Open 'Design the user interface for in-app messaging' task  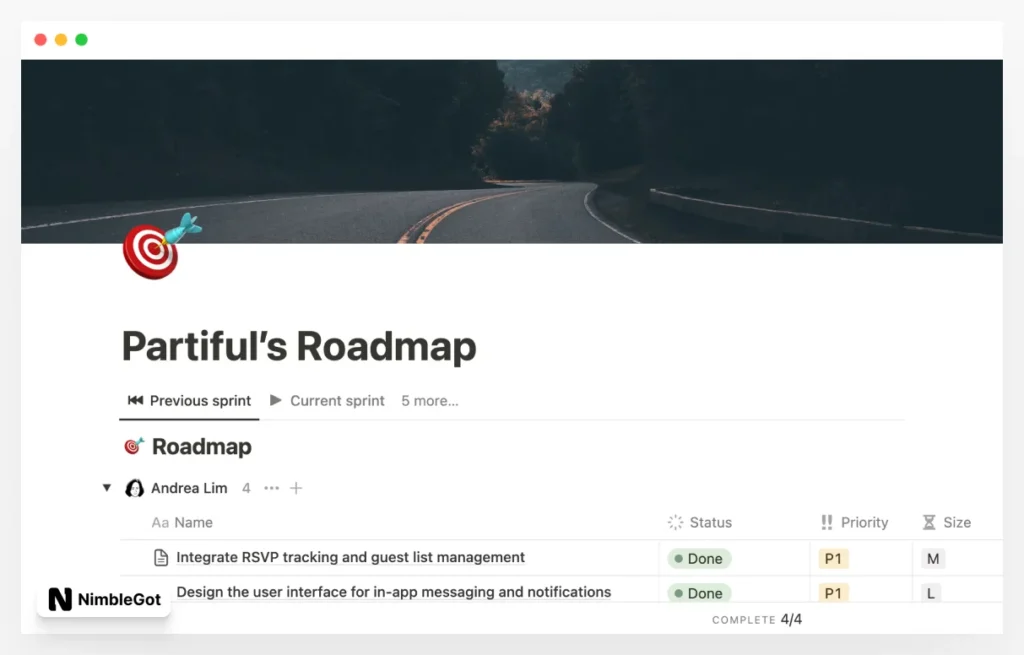point(393,592)
